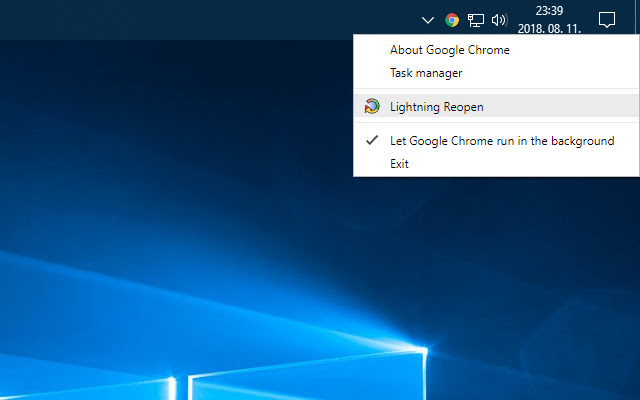Screen dimensions: 640x400
Task: Expand hidden tray icons chevron
Action: (428, 20)
